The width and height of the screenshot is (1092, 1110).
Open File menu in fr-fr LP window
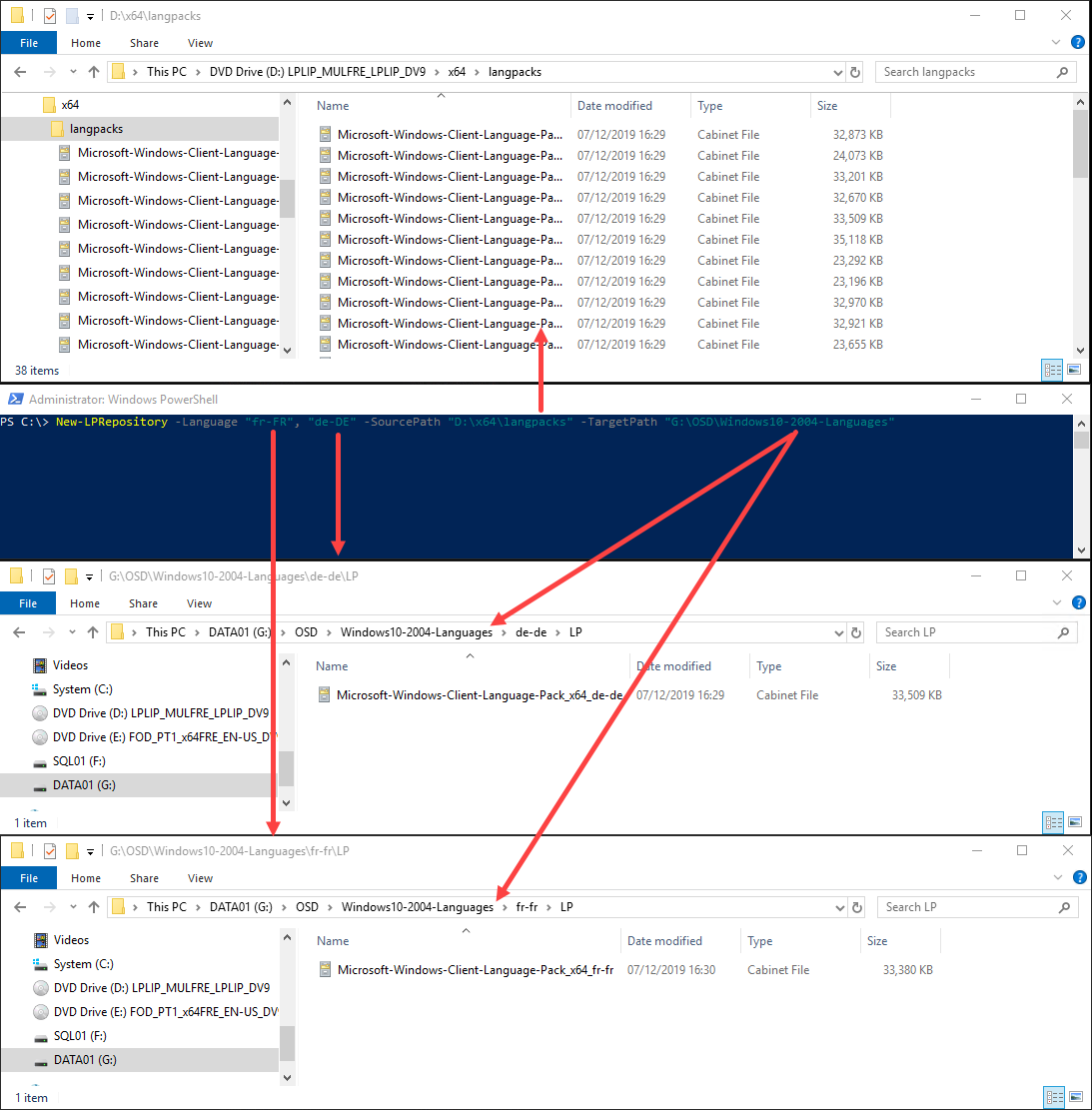29,878
